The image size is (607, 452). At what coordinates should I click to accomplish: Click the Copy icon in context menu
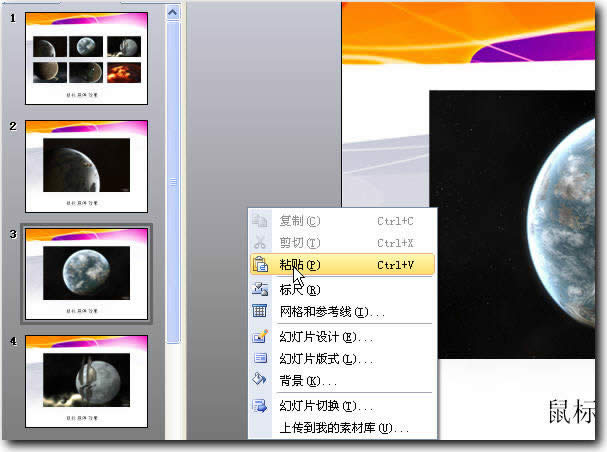pos(260,221)
